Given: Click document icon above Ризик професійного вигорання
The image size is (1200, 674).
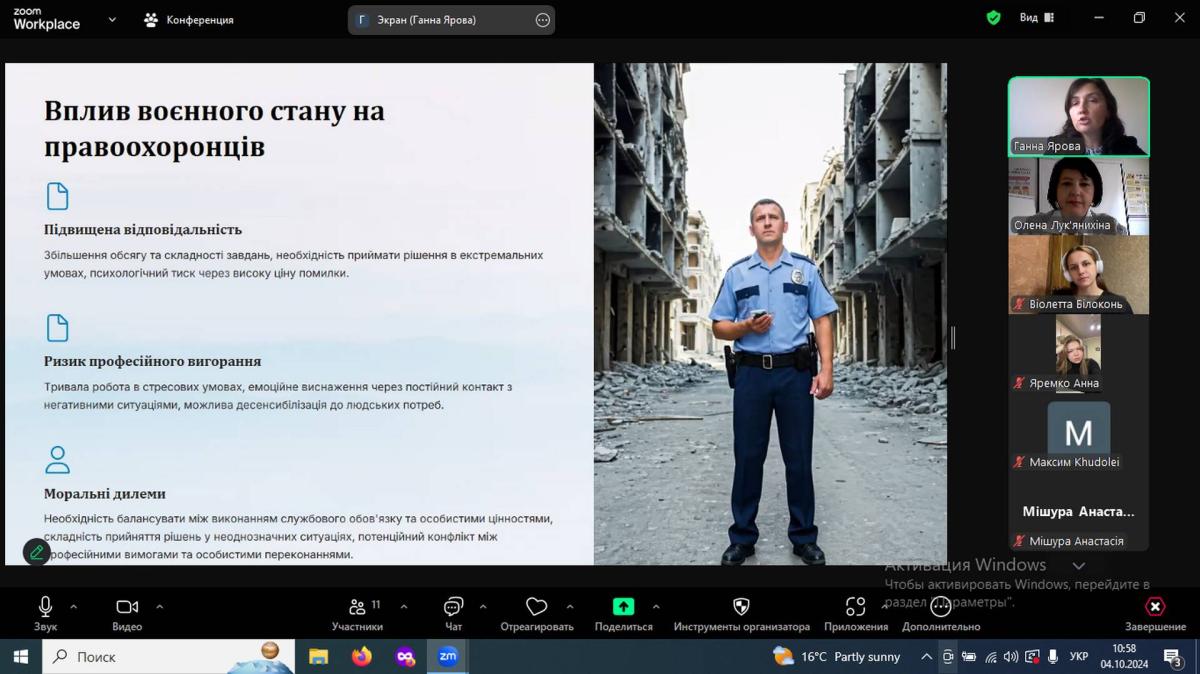Looking at the screenshot, I should (x=58, y=328).
